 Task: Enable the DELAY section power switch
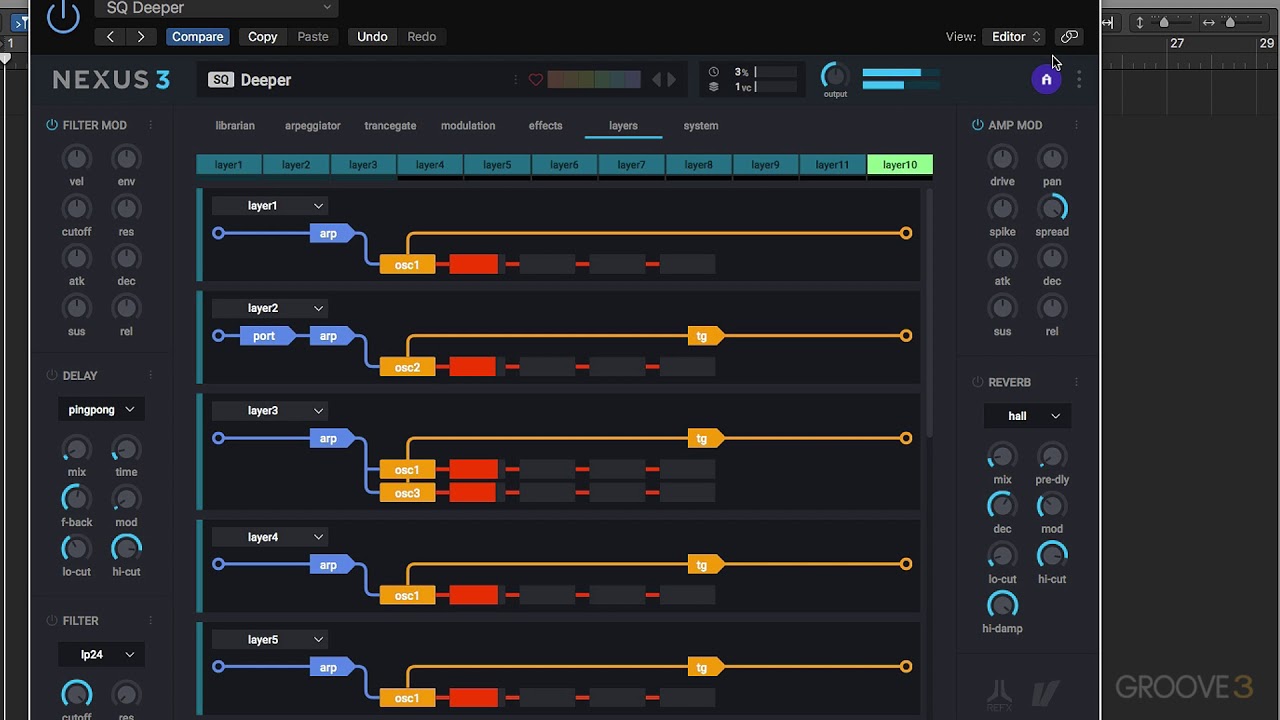coord(52,375)
